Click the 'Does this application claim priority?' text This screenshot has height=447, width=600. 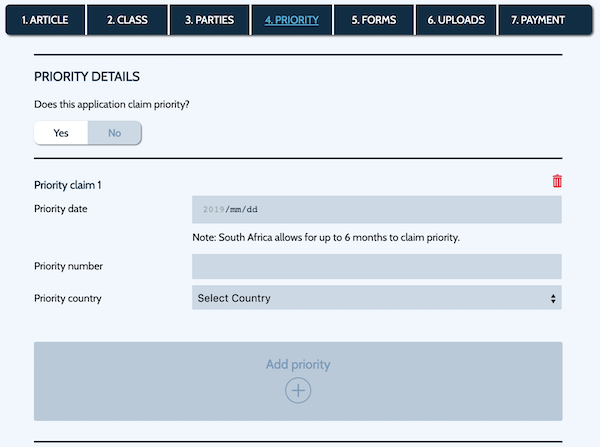pos(112,104)
